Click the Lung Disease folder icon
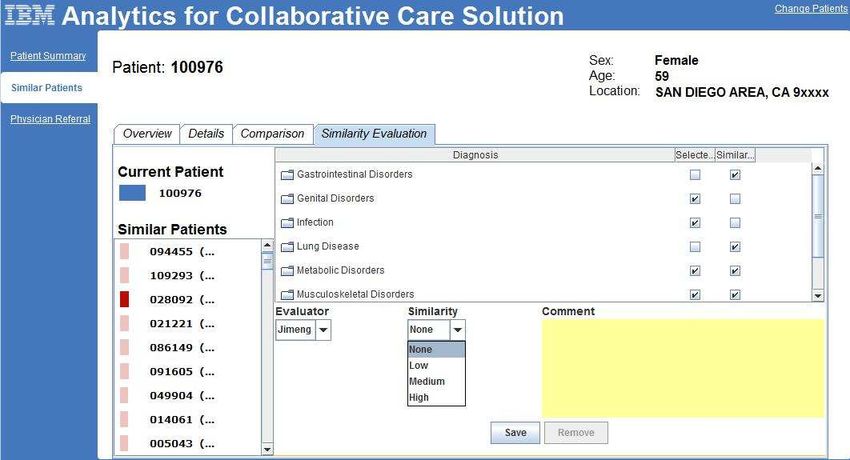The width and height of the screenshot is (850, 460). (287, 247)
